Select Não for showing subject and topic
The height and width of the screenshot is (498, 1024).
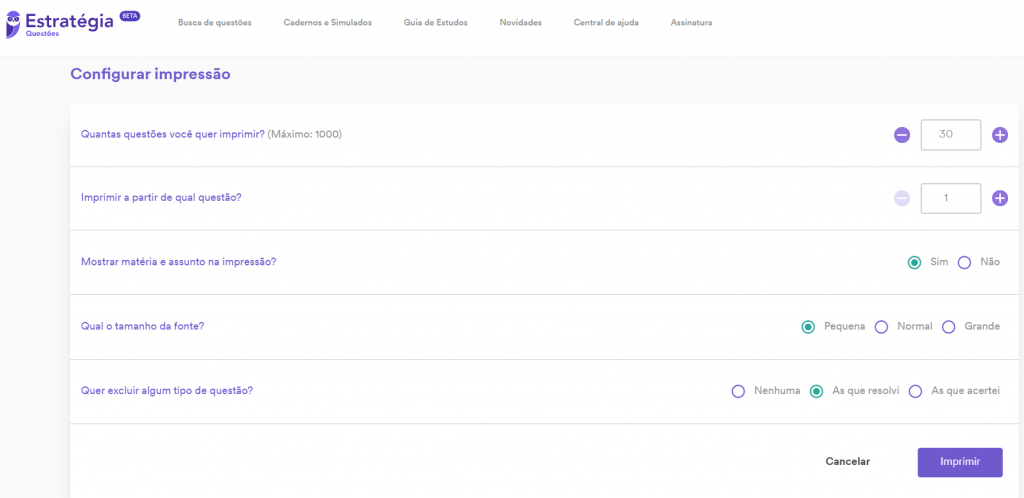tap(965, 262)
